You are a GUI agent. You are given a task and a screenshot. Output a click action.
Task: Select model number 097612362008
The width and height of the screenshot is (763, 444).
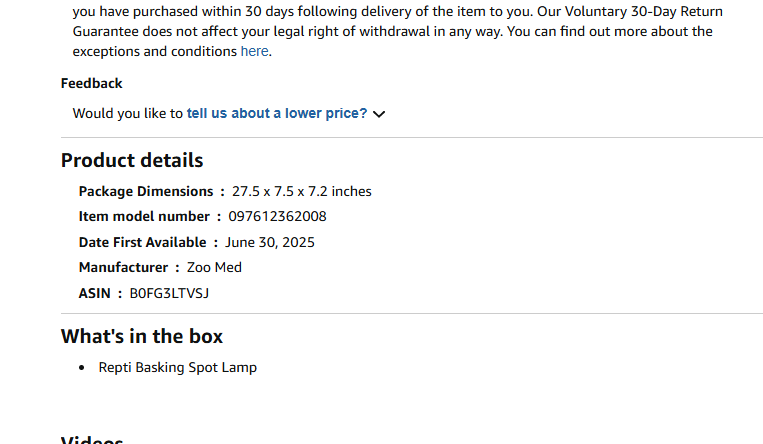pos(277,216)
